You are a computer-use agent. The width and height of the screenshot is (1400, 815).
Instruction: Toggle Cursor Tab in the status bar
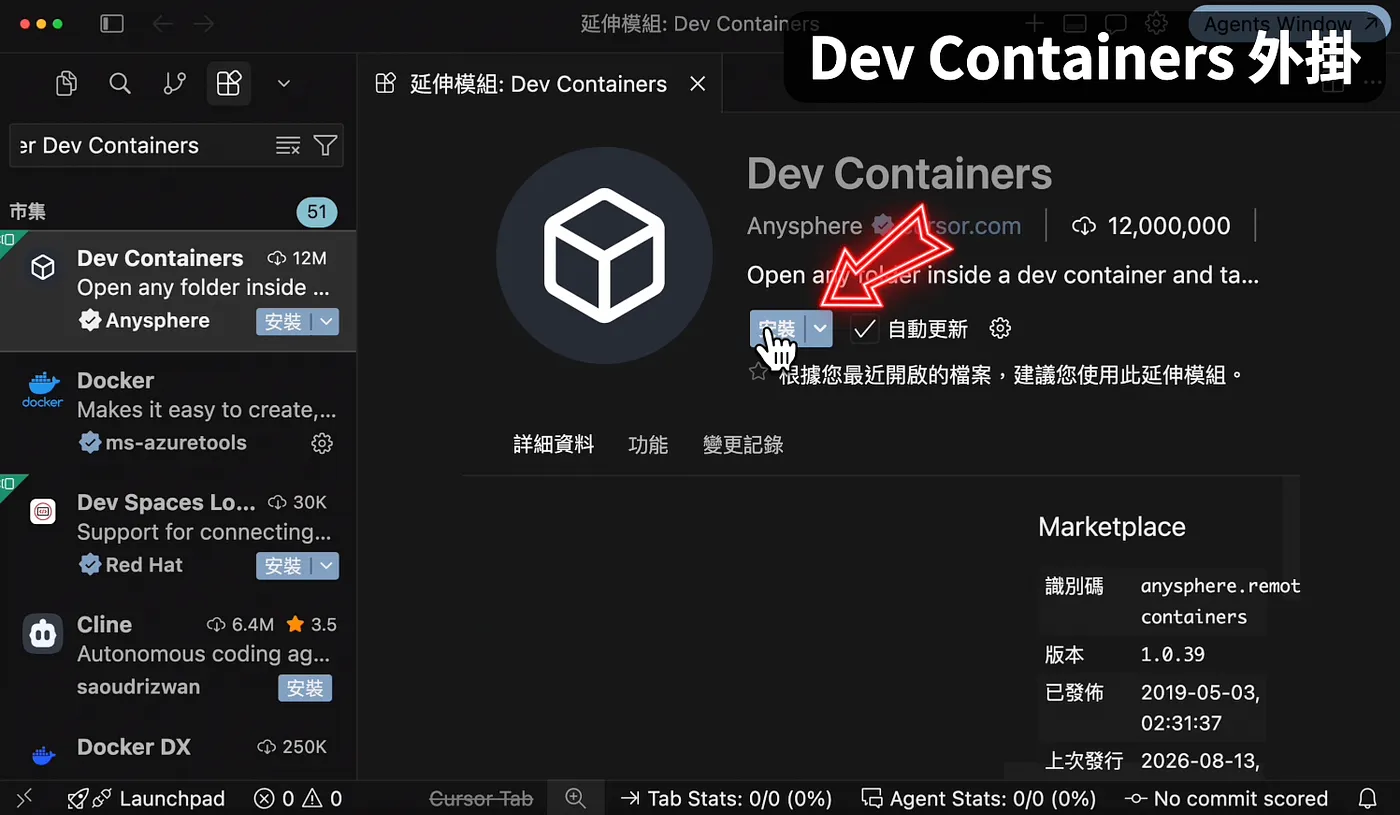(x=481, y=799)
